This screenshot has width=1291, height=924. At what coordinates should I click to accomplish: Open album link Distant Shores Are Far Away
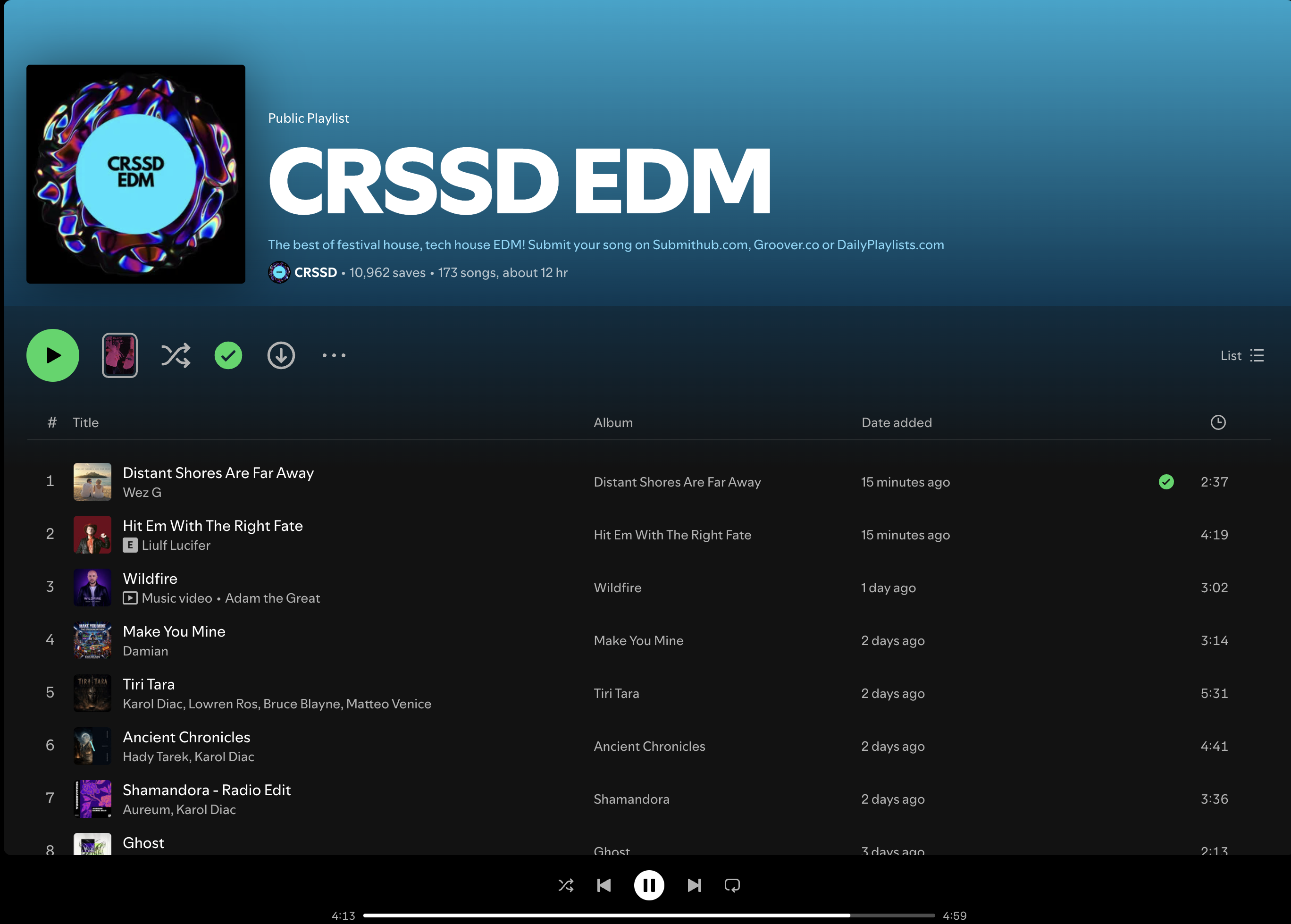click(677, 482)
